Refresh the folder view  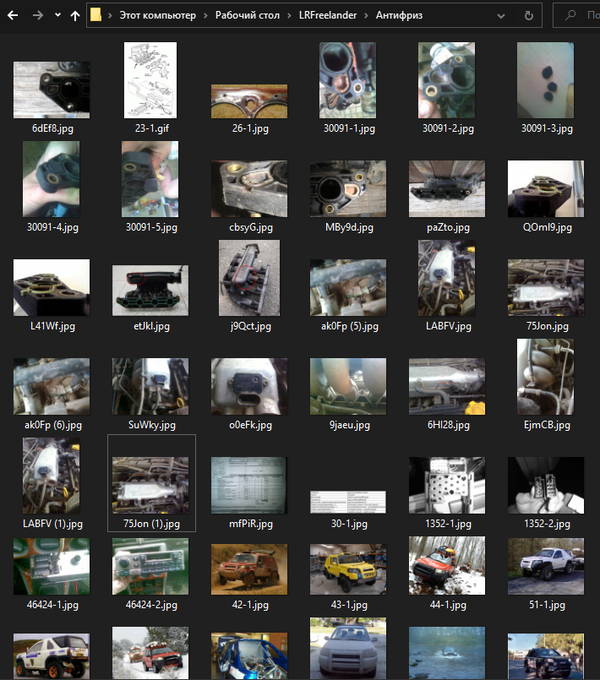pos(528,16)
